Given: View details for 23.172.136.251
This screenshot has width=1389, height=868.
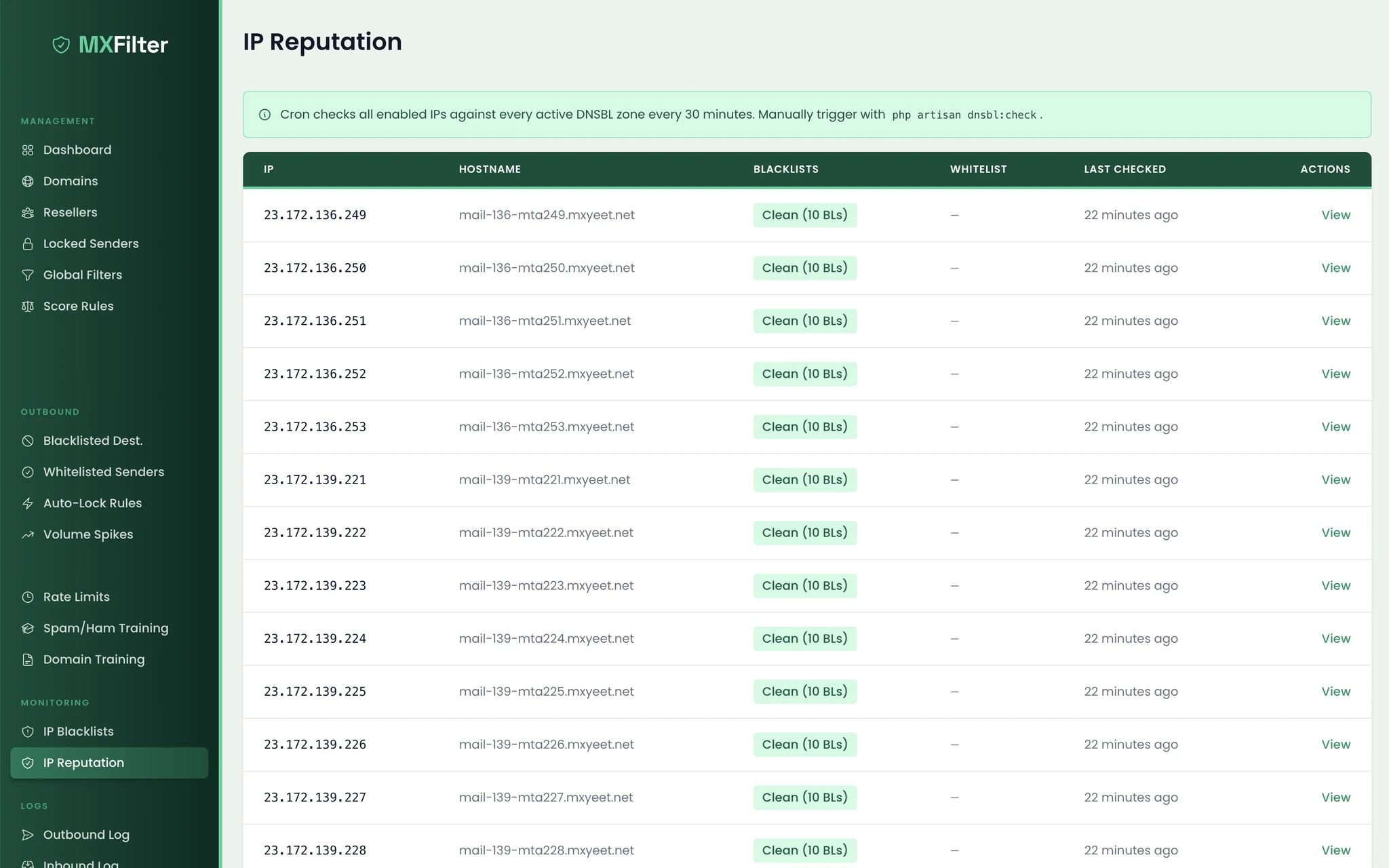Looking at the screenshot, I should coord(1335,321).
